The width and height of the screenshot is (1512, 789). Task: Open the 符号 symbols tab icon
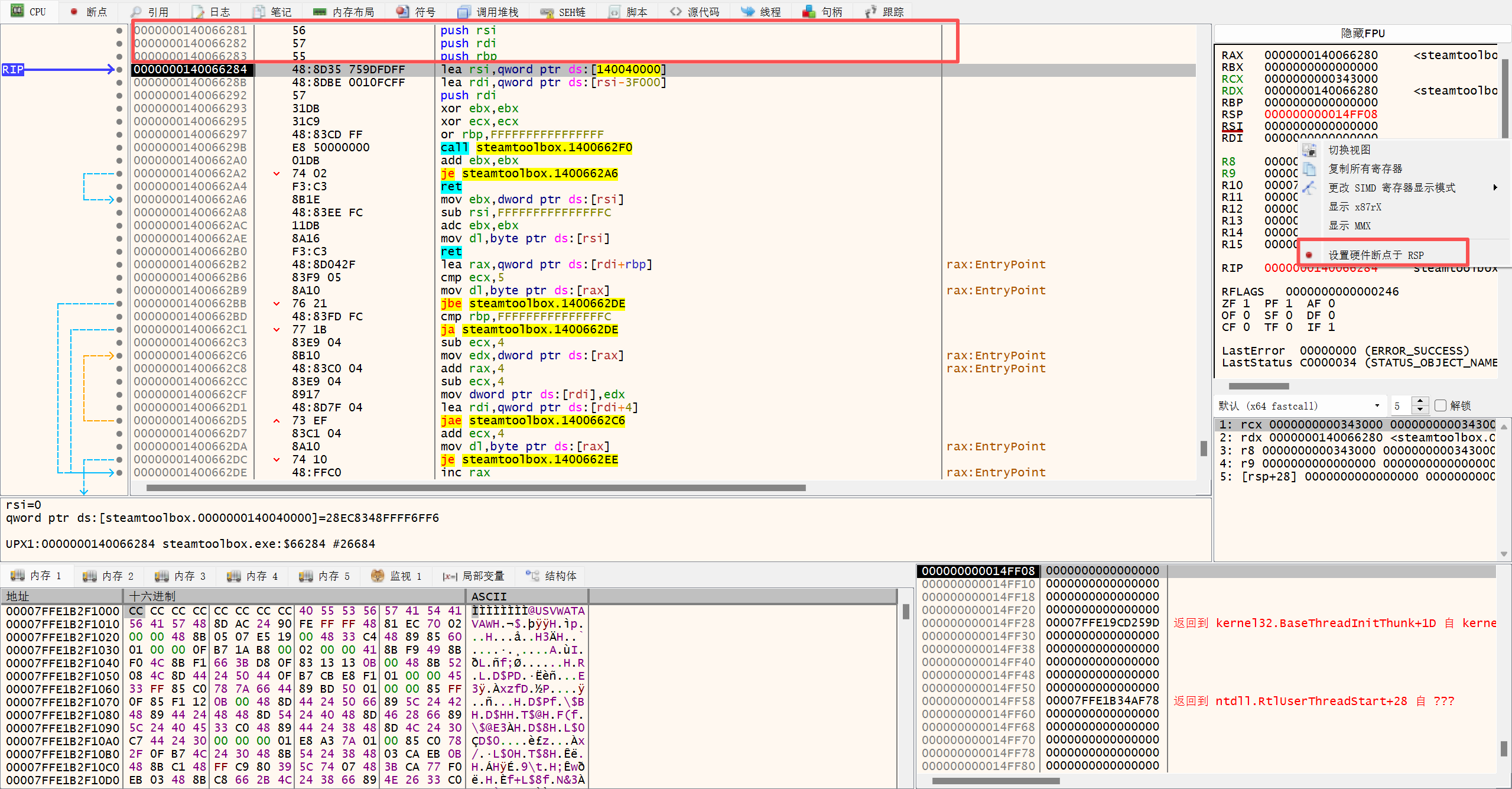(402, 12)
